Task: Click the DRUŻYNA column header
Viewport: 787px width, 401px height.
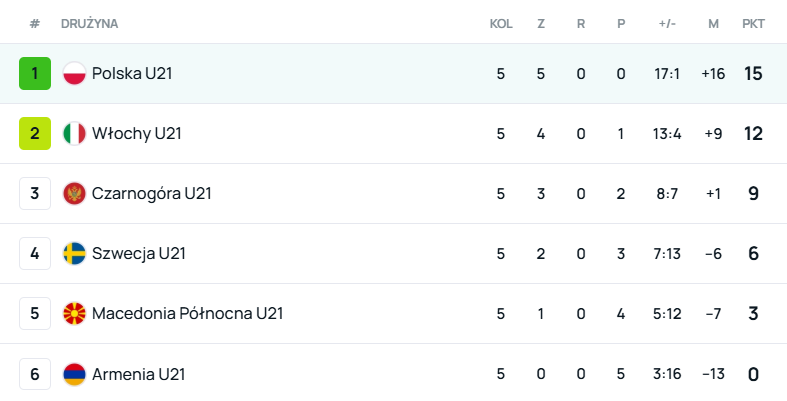Action: point(88,23)
